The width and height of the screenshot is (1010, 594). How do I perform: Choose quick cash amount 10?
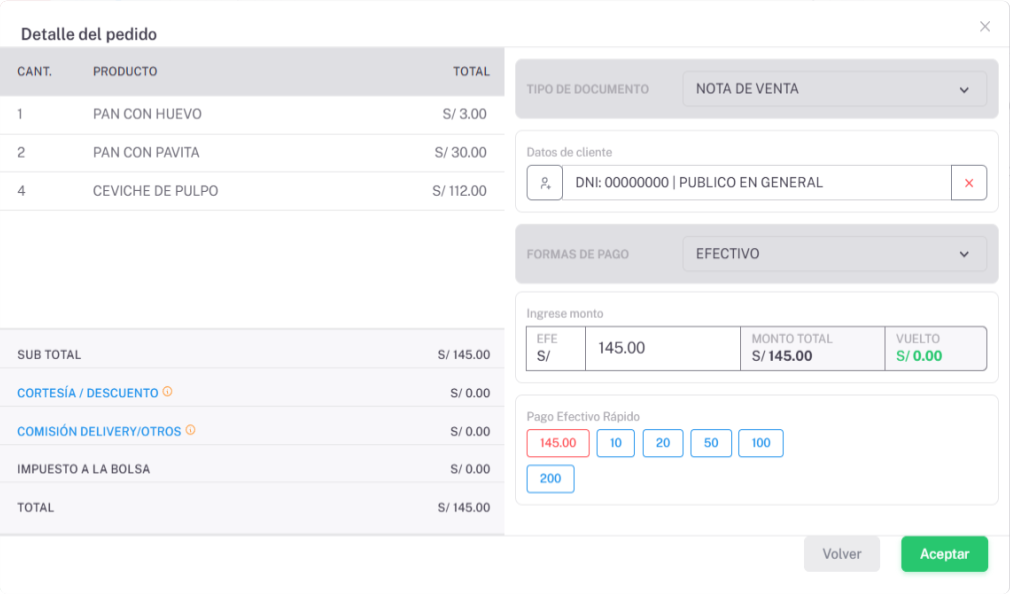point(616,443)
